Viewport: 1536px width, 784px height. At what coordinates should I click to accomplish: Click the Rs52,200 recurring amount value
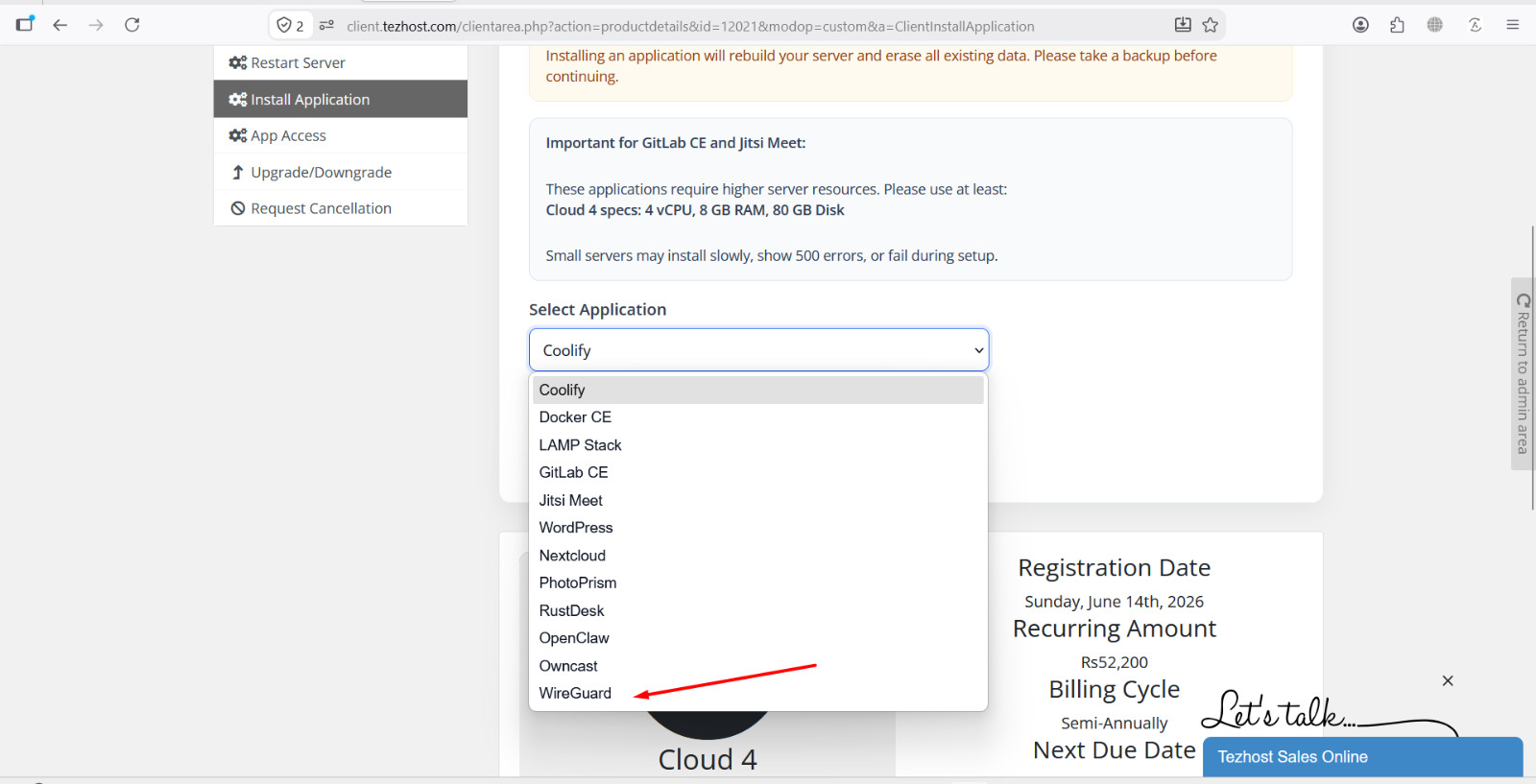tap(1114, 662)
